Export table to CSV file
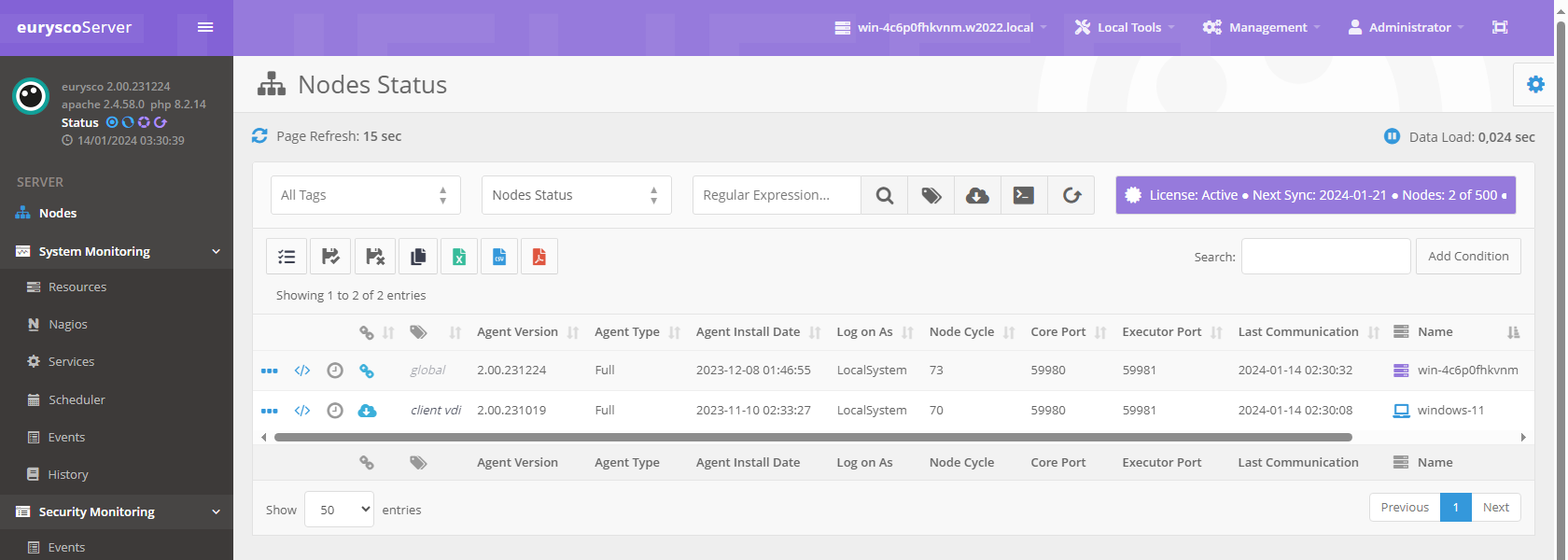The image size is (1568, 560). pyautogui.click(x=499, y=257)
